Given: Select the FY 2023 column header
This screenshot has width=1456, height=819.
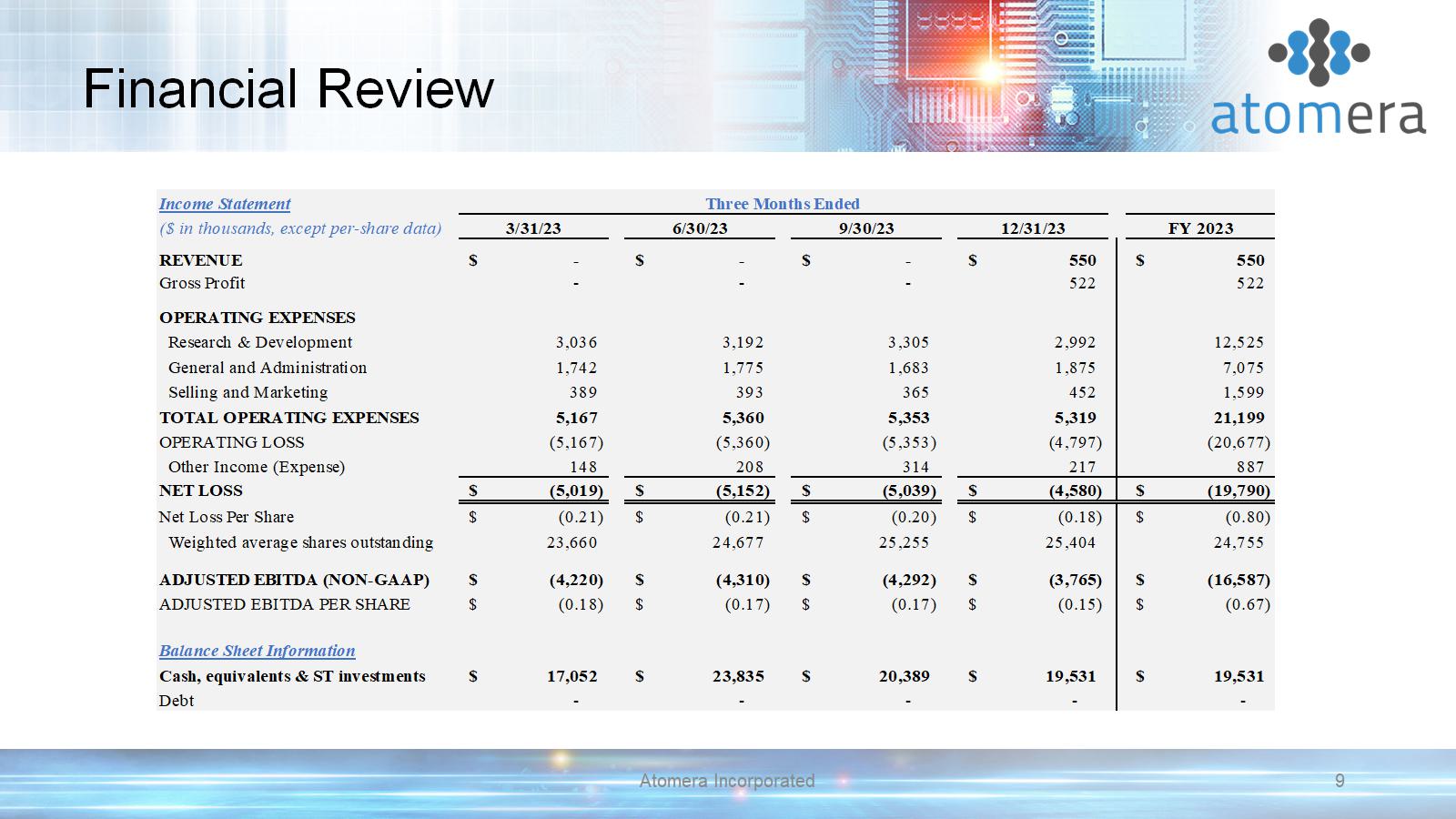Looking at the screenshot, I should (1200, 228).
